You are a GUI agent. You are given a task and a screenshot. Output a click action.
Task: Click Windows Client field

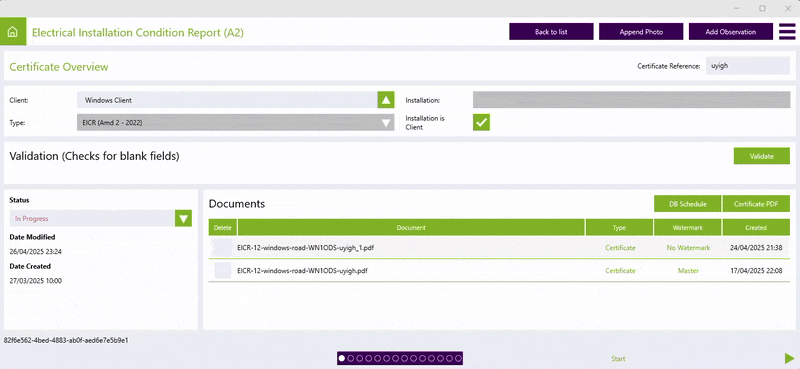pos(227,100)
